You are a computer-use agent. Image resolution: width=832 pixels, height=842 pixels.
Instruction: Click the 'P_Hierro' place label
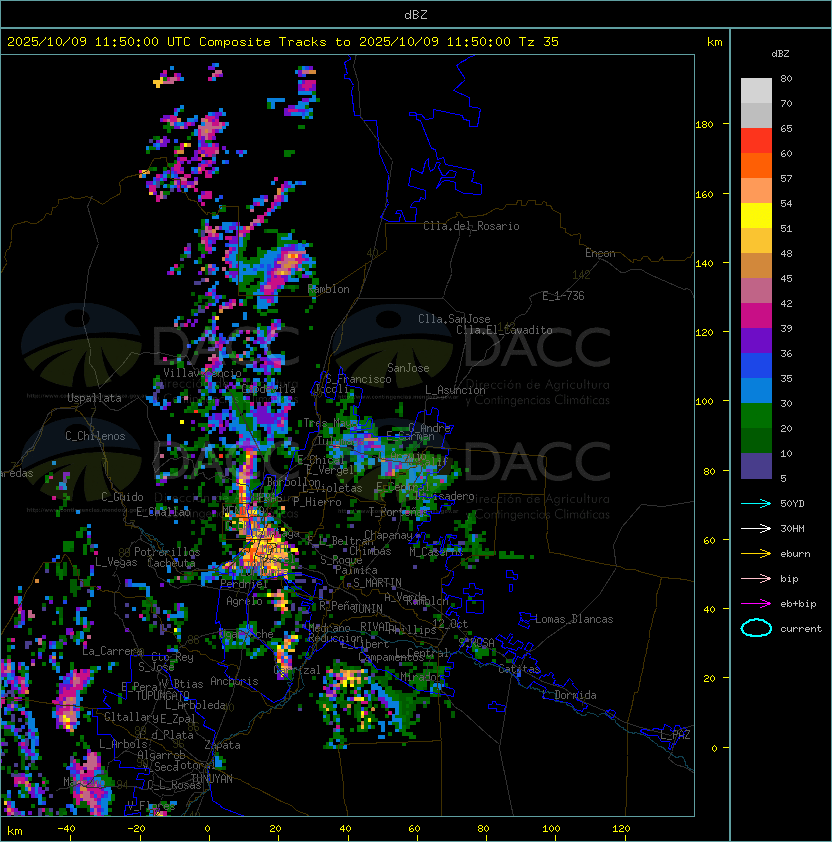pos(317,502)
